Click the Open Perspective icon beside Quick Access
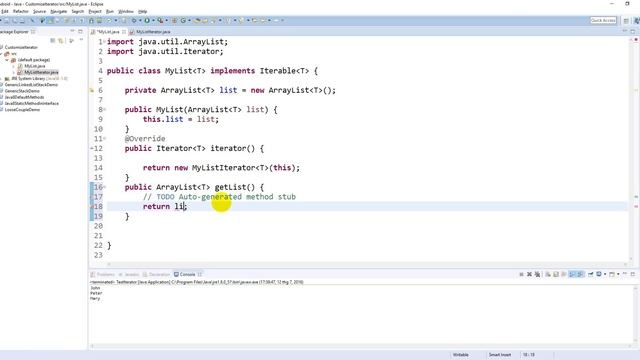Screen dimensions: 640x360 pyautogui.click(x=626, y=20)
